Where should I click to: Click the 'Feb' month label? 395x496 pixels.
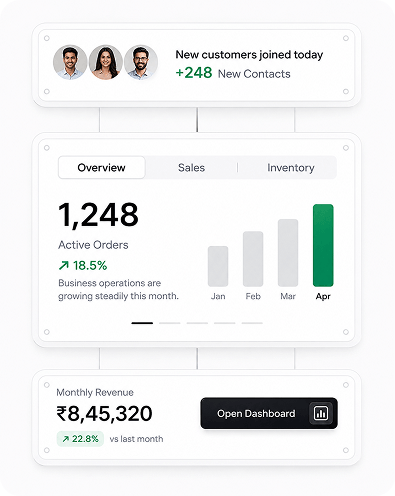point(253,296)
